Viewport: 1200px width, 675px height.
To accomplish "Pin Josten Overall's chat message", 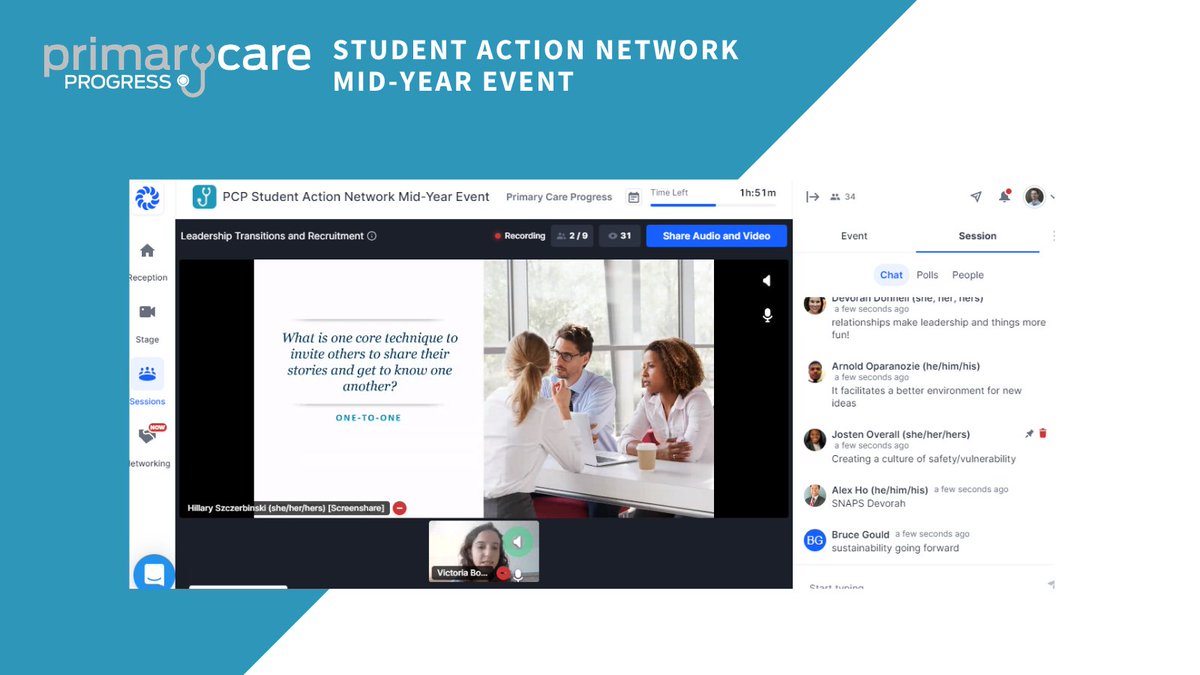I will [1029, 434].
